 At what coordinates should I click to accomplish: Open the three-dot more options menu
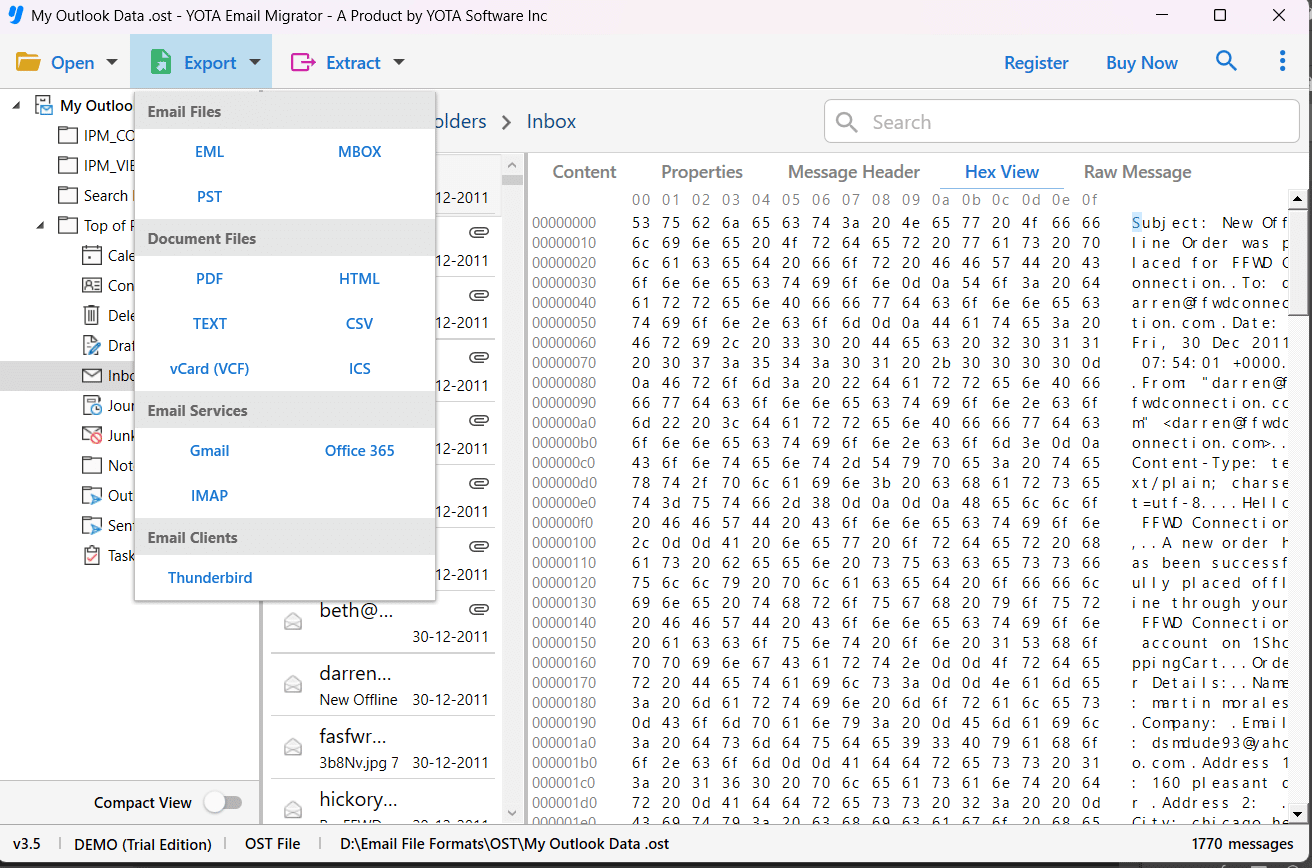coord(1282,61)
